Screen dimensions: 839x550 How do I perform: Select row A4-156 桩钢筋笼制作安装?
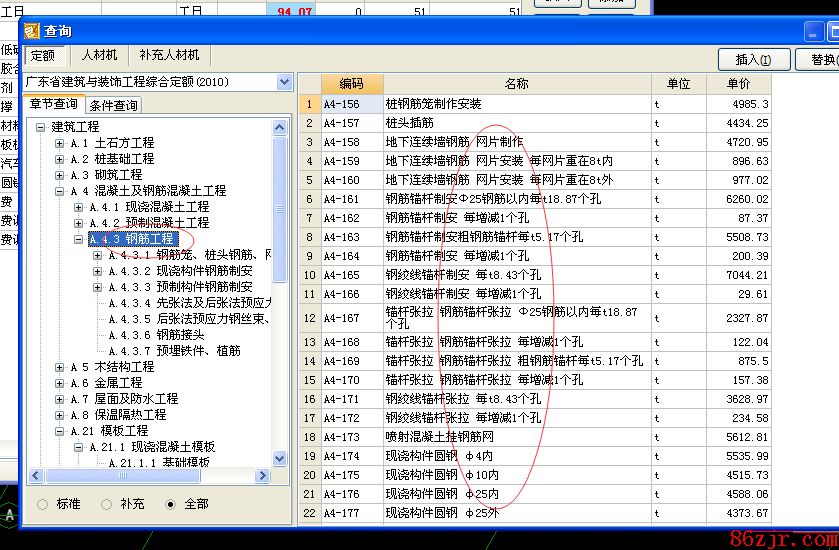[x=433, y=104]
